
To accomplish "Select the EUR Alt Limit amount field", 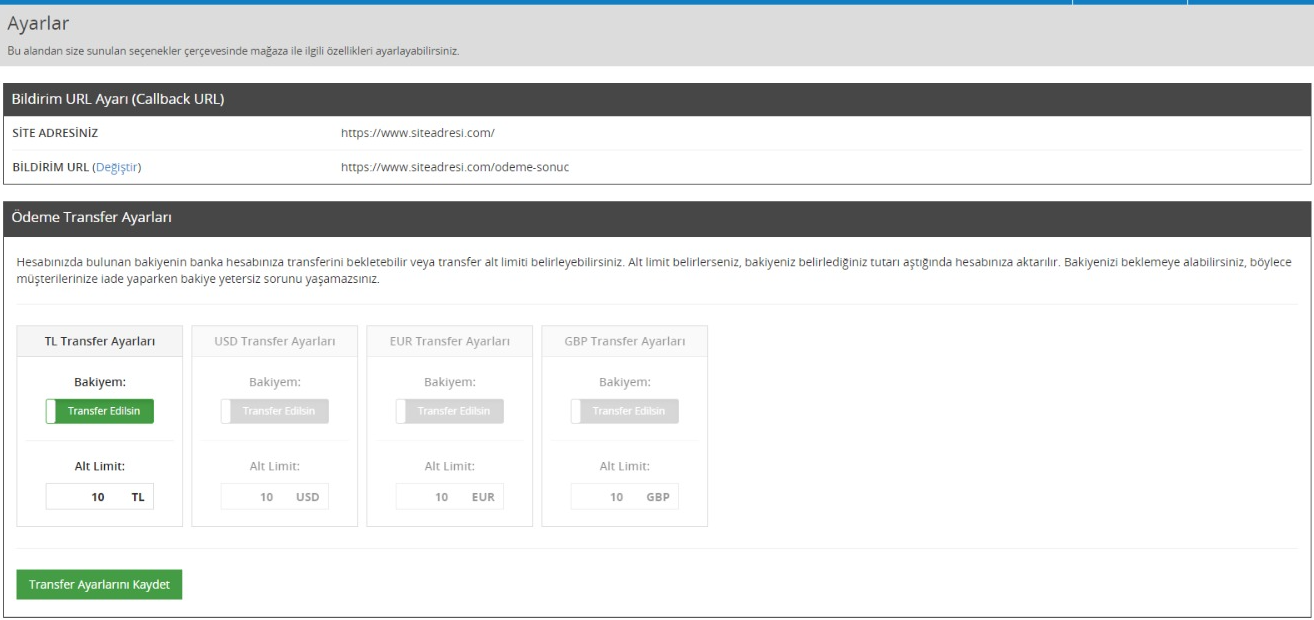I will pos(435,497).
